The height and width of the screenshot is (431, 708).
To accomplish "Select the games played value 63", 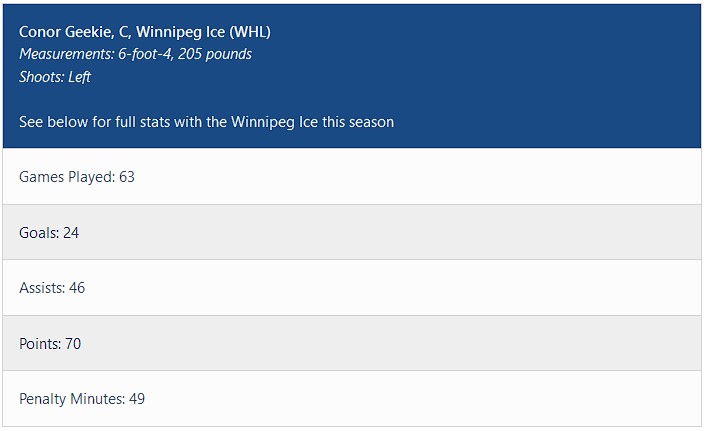I will point(126,177).
